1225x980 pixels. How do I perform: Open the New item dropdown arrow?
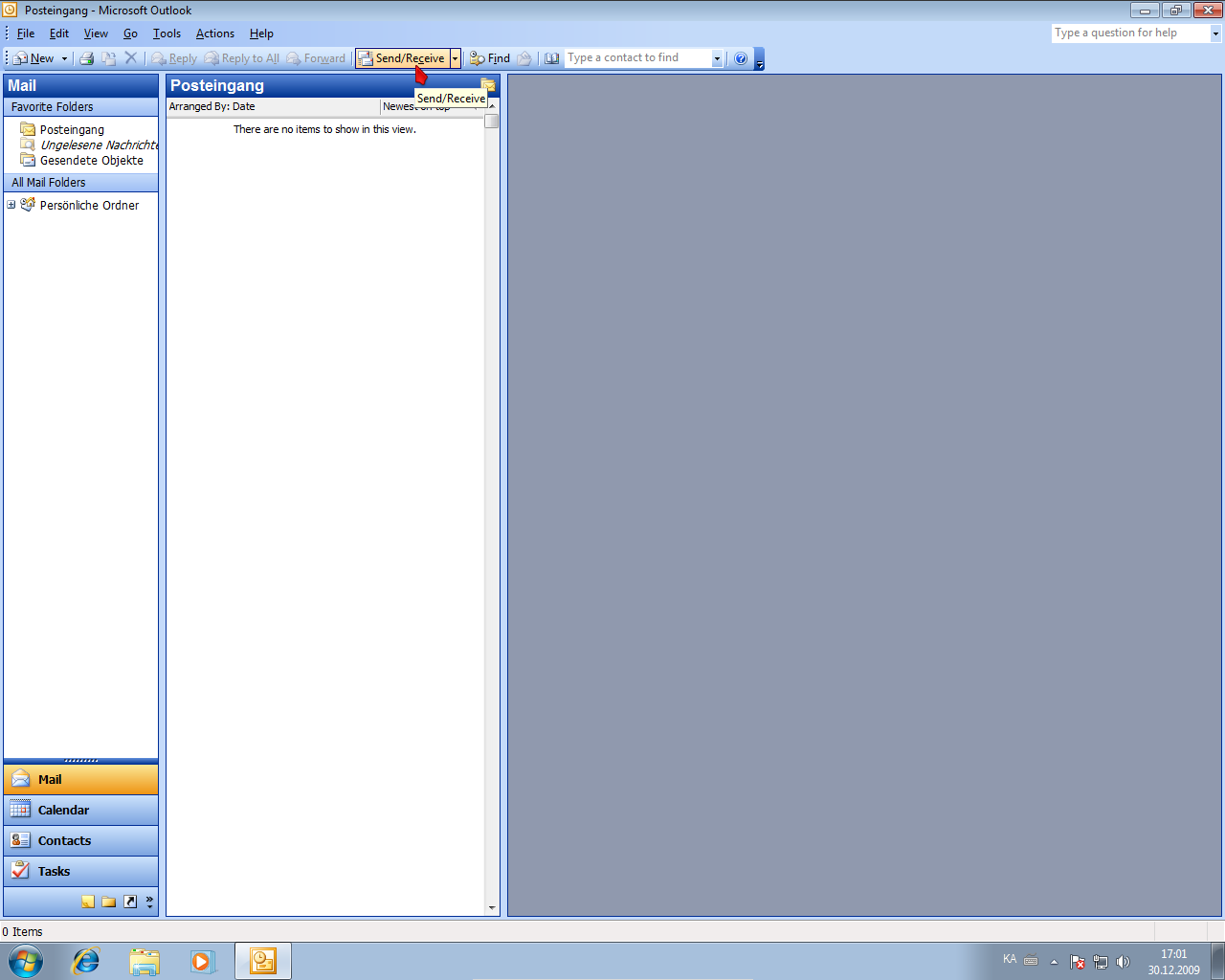point(65,58)
